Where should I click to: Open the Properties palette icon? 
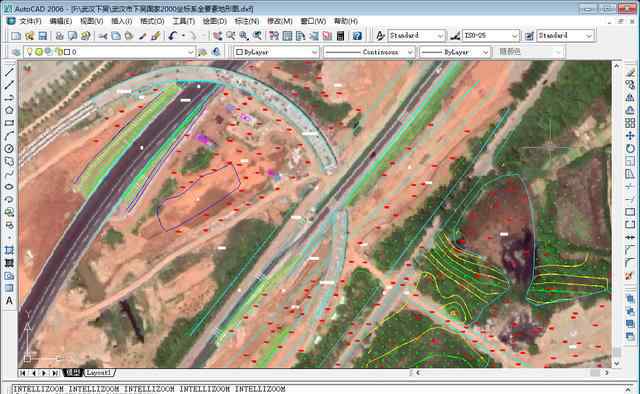tap(274, 36)
